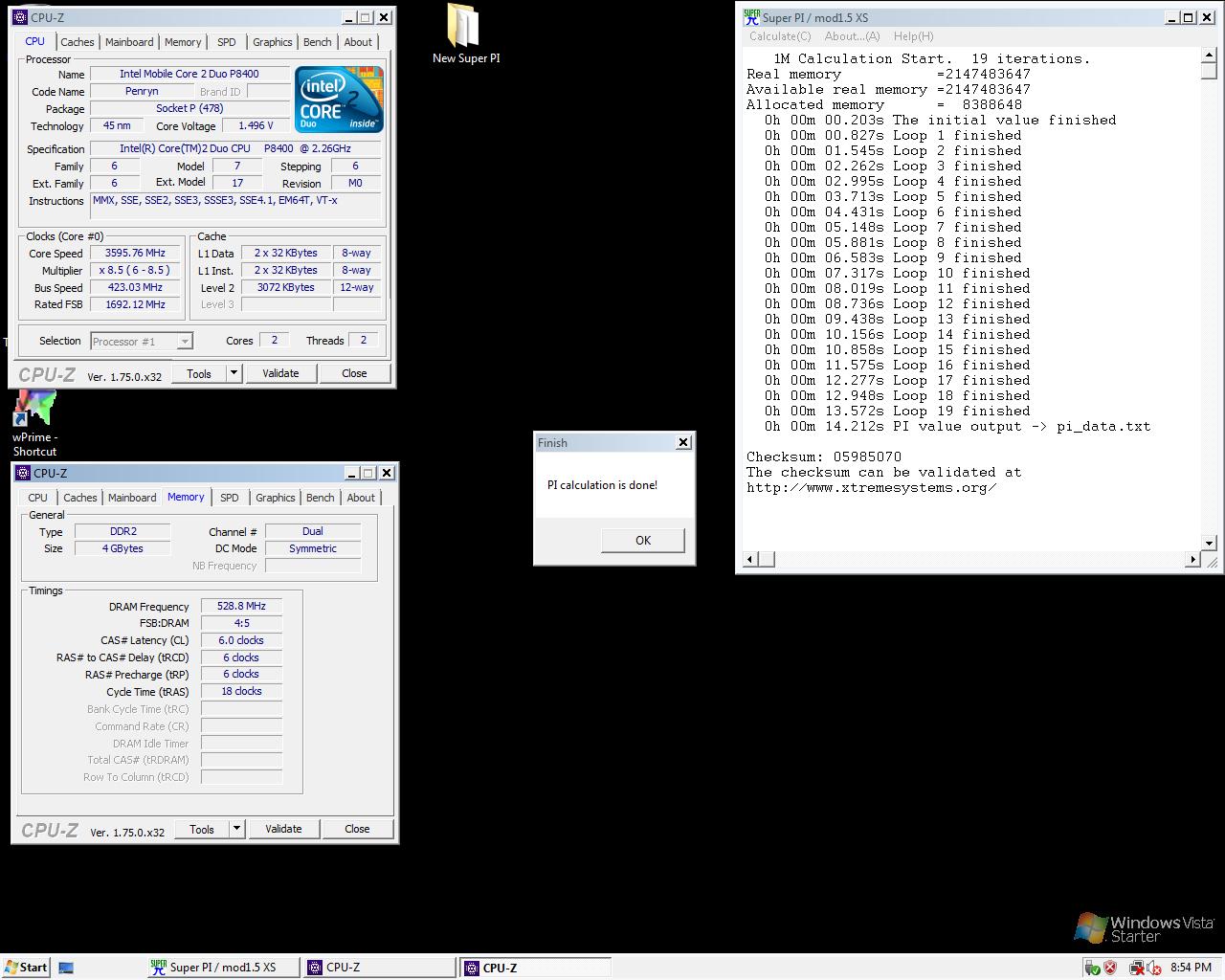This screenshot has width=1225, height=980.
Task: Click Super PI horizontal scrollbar right arrow
Action: pyautogui.click(x=1193, y=559)
